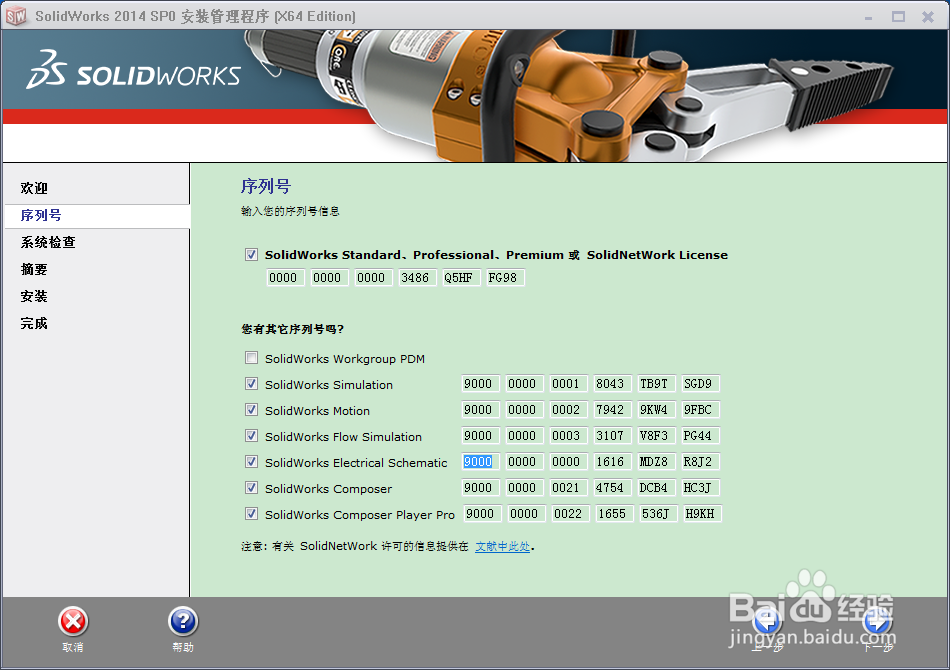Click the red Cancel (取消) icon
This screenshot has height=670, width=950.
[x=73, y=622]
